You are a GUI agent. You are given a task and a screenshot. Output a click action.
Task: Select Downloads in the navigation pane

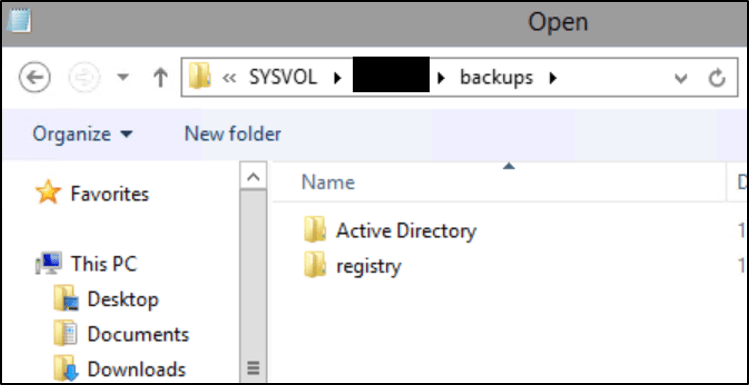coord(136,369)
